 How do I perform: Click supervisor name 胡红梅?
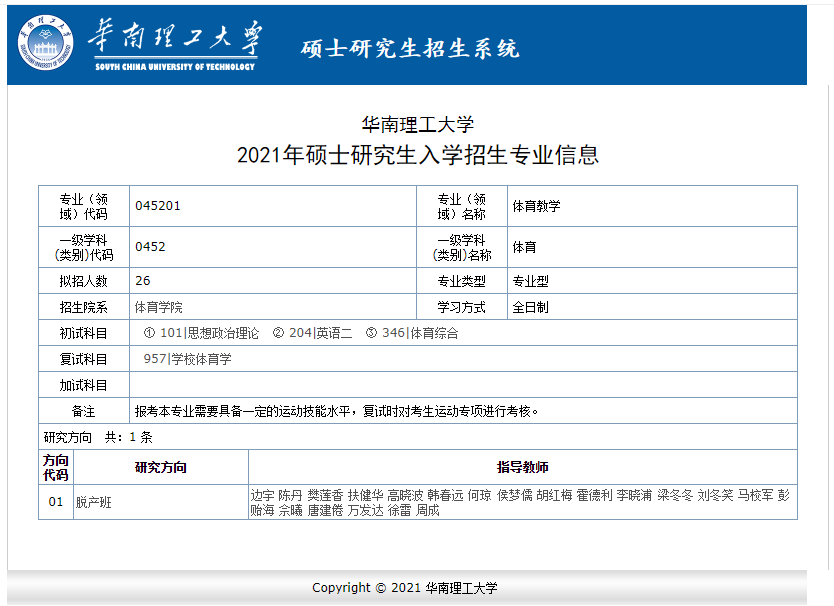click(x=554, y=495)
